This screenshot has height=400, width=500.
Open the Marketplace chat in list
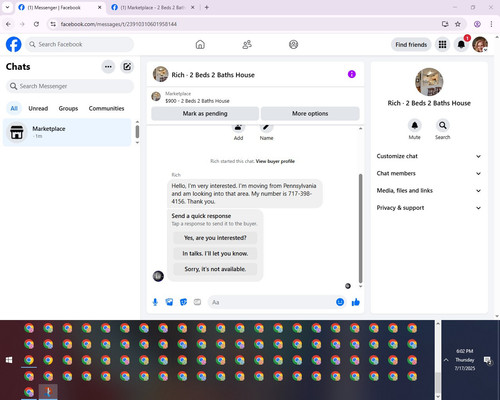tap(67, 132)
